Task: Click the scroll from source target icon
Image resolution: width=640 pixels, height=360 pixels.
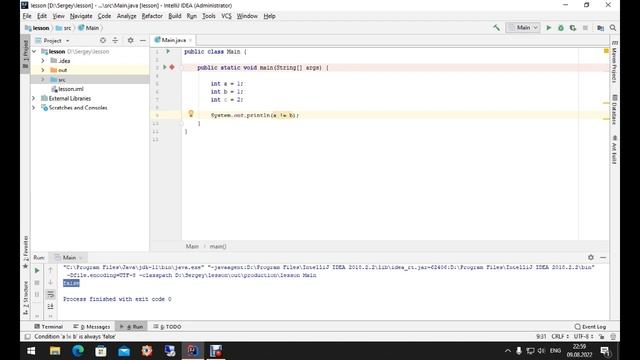Action: click(x=103, y=40)
